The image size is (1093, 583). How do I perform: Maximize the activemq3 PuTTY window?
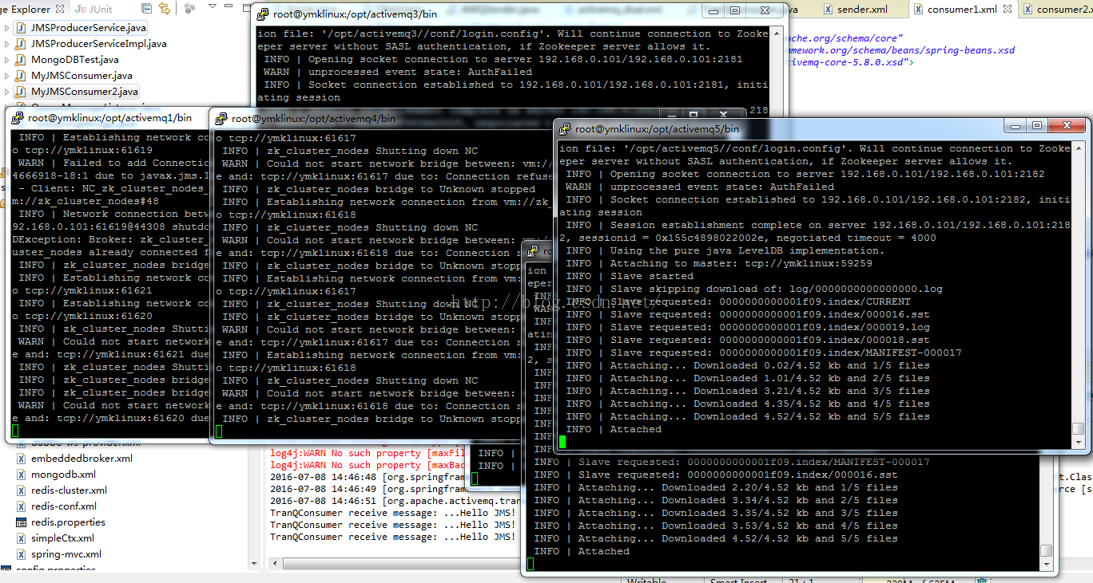(735, 10)
